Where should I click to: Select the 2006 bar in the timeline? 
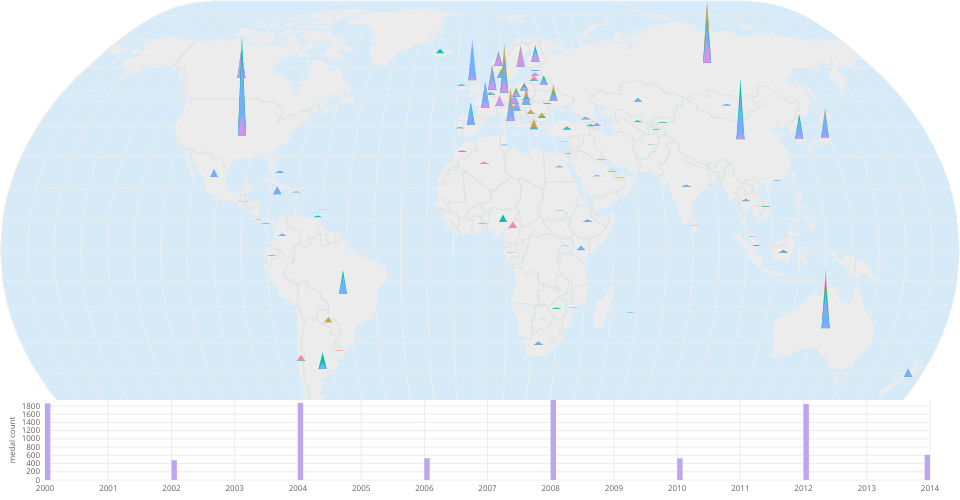click(427, 469)
